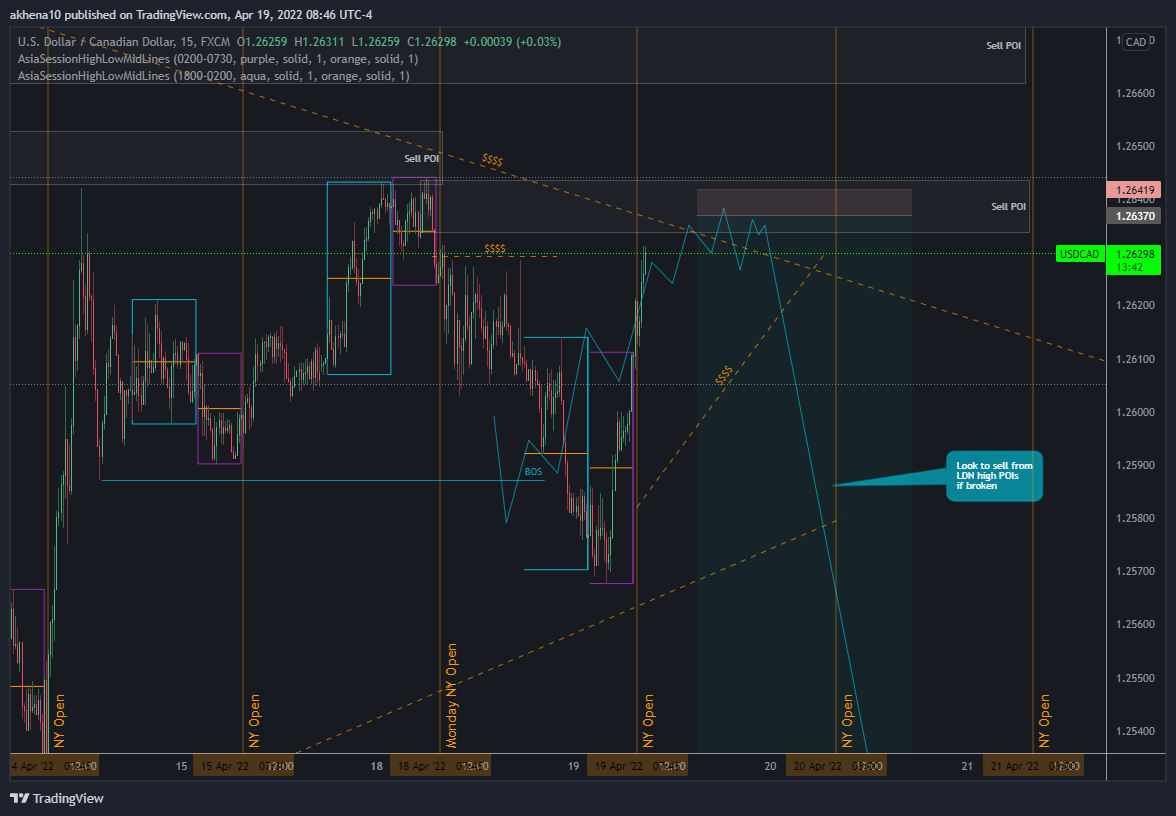
Task: Click the 1.25600 price axis value
Action: click(x=1135, y=625)
